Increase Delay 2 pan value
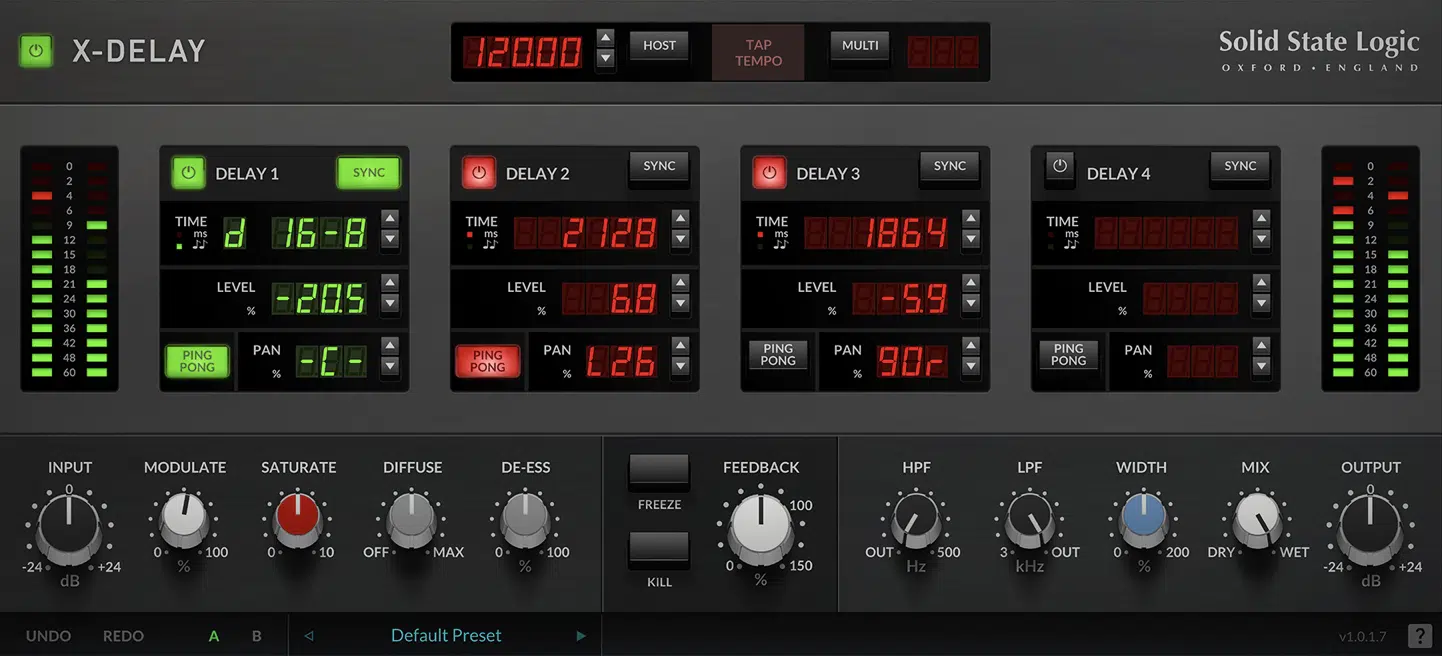Screen dimensions: 1442x656 [681, 346]
